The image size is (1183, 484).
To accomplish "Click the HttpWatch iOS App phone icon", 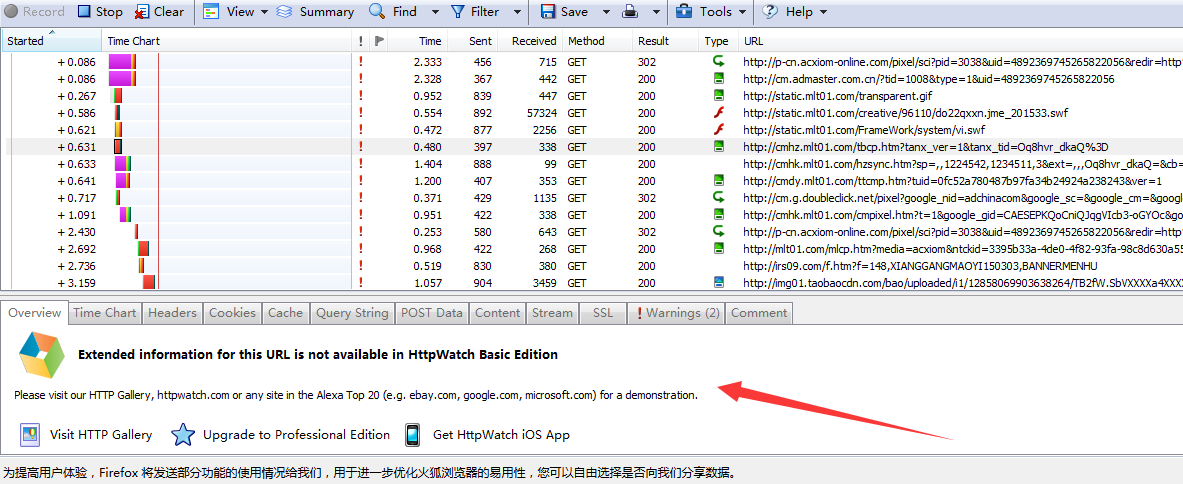I will [412, 435].
